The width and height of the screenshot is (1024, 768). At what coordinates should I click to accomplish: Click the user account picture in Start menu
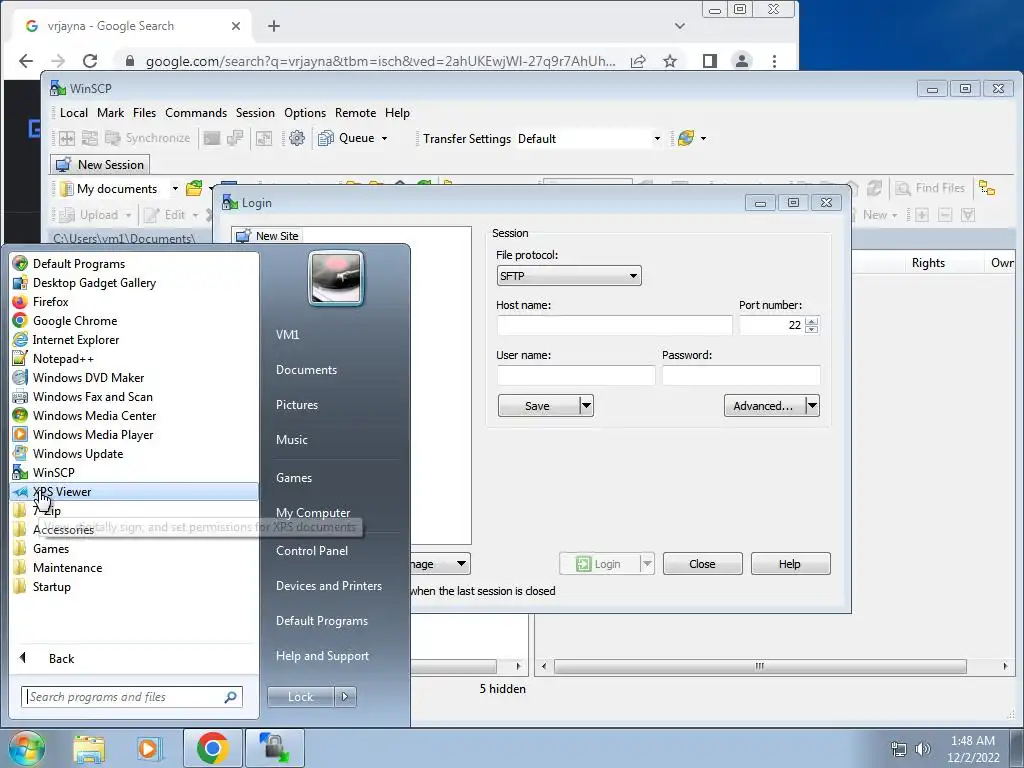click(x=336, y=279)
